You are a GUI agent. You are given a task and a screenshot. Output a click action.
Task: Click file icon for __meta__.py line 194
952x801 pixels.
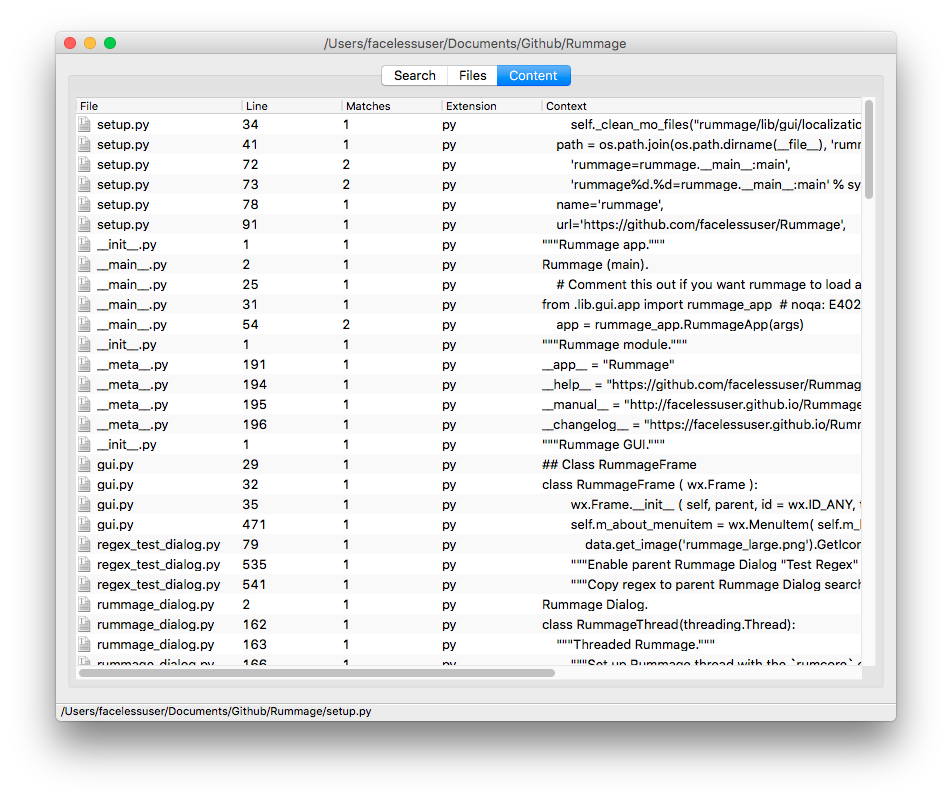[84, 385]
